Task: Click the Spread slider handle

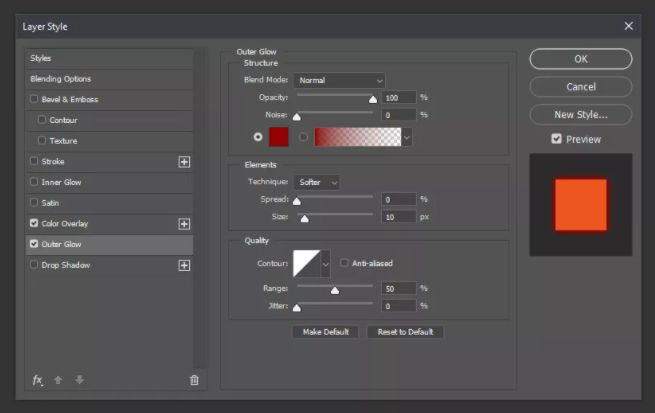Action: [297, 201]
